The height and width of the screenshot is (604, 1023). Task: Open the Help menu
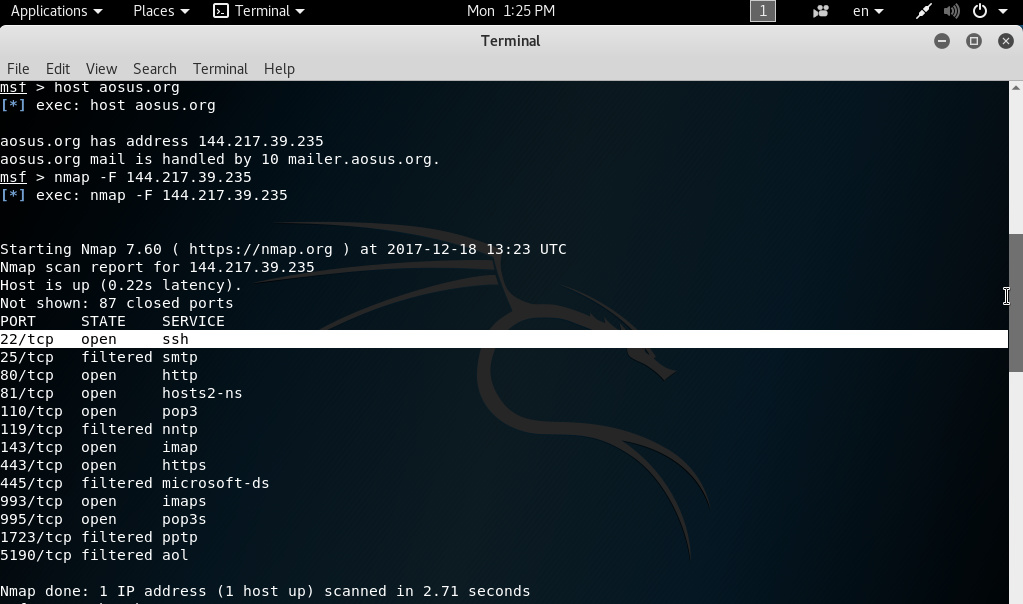tap(279, 69)
